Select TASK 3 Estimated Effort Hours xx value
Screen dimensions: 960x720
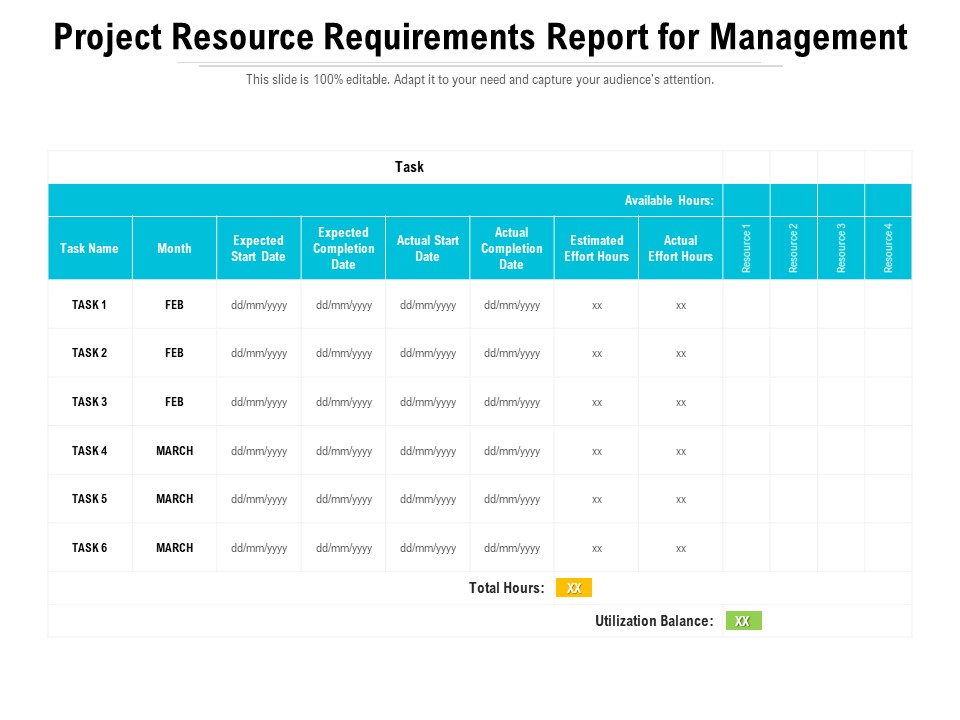coord(597,403)
